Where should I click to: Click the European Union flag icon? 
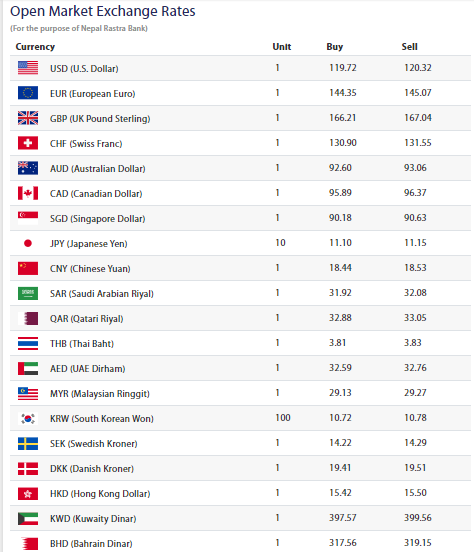tap(28, 93)
